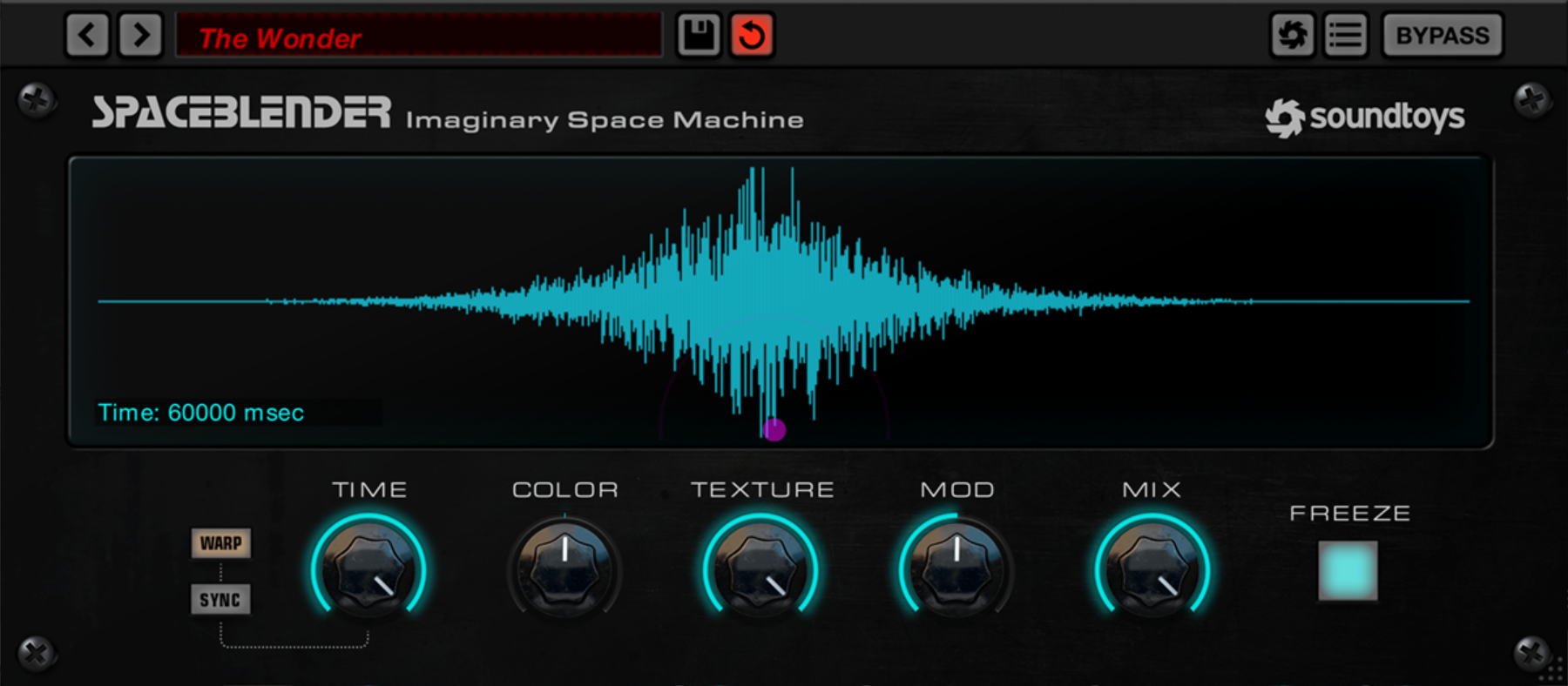
Task: Enable the WARP mode button
Action: pyautogui.click(x=221, y=543)
